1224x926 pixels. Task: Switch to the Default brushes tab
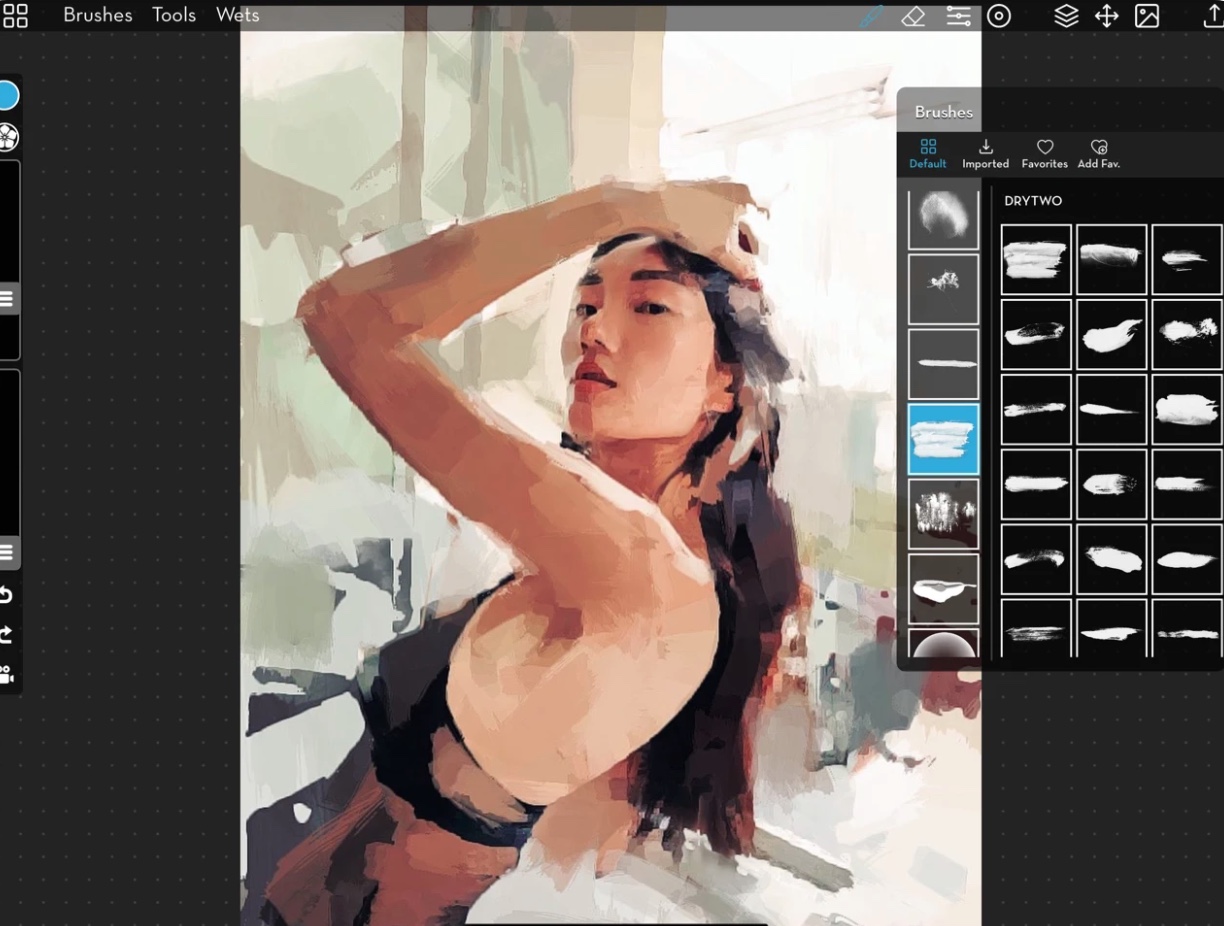click(x=928, y=154)
